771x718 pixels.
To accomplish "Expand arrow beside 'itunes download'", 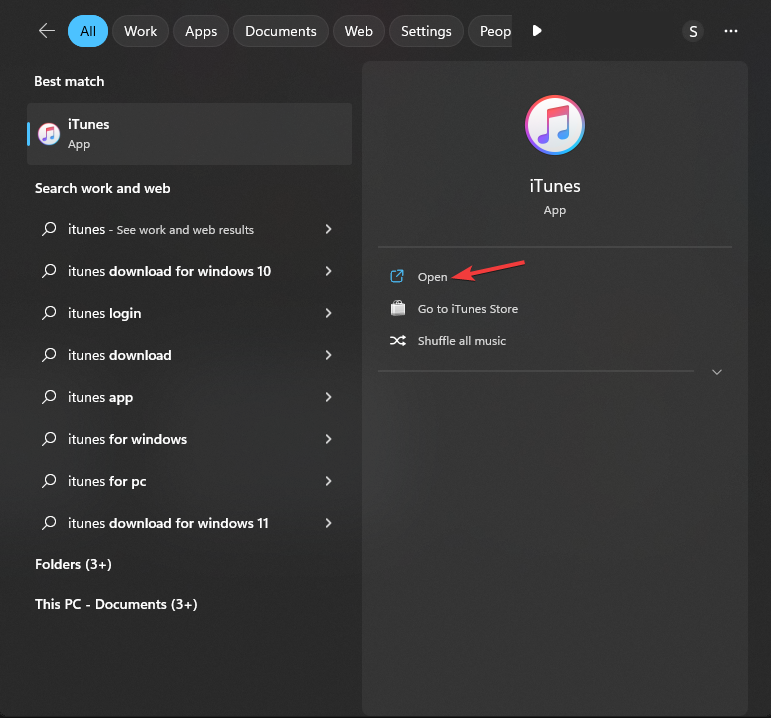I will pyautogui.click(x=328, y=355).
